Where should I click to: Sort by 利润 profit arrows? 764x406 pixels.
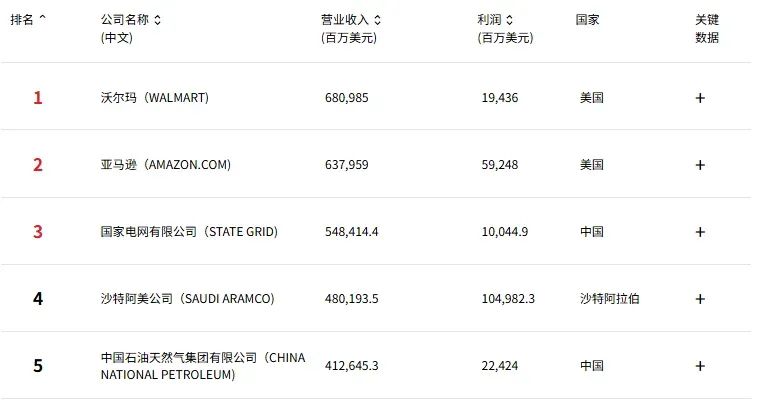tap(510, 20)
